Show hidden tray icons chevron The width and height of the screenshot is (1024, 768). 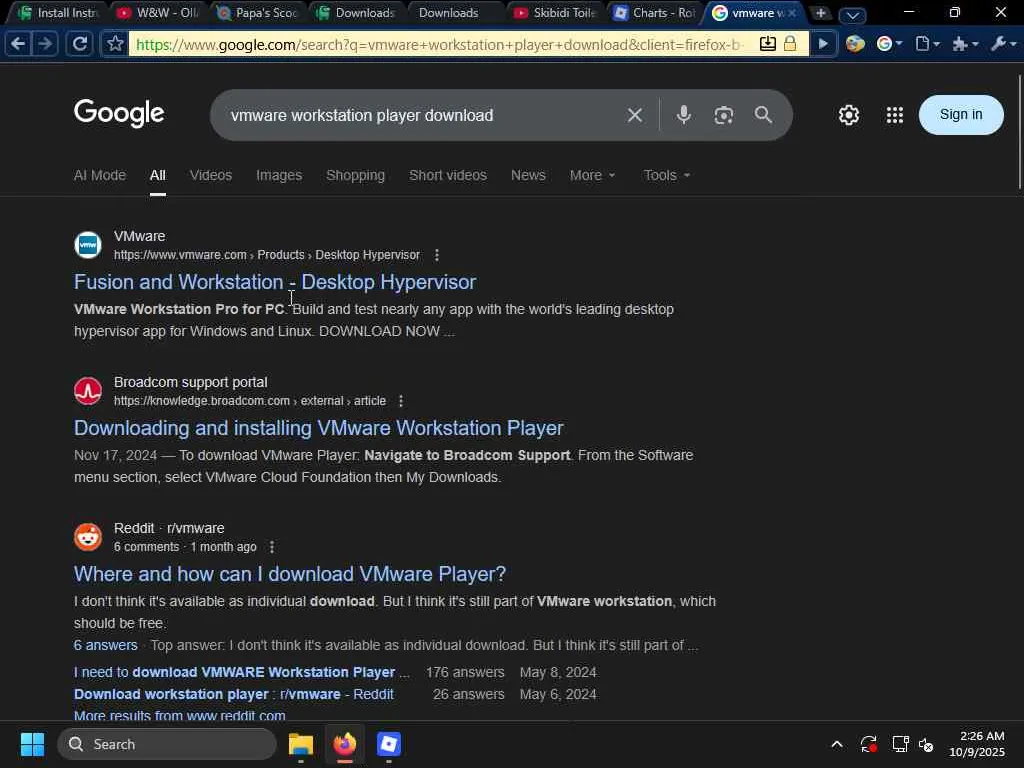[837, 744]
